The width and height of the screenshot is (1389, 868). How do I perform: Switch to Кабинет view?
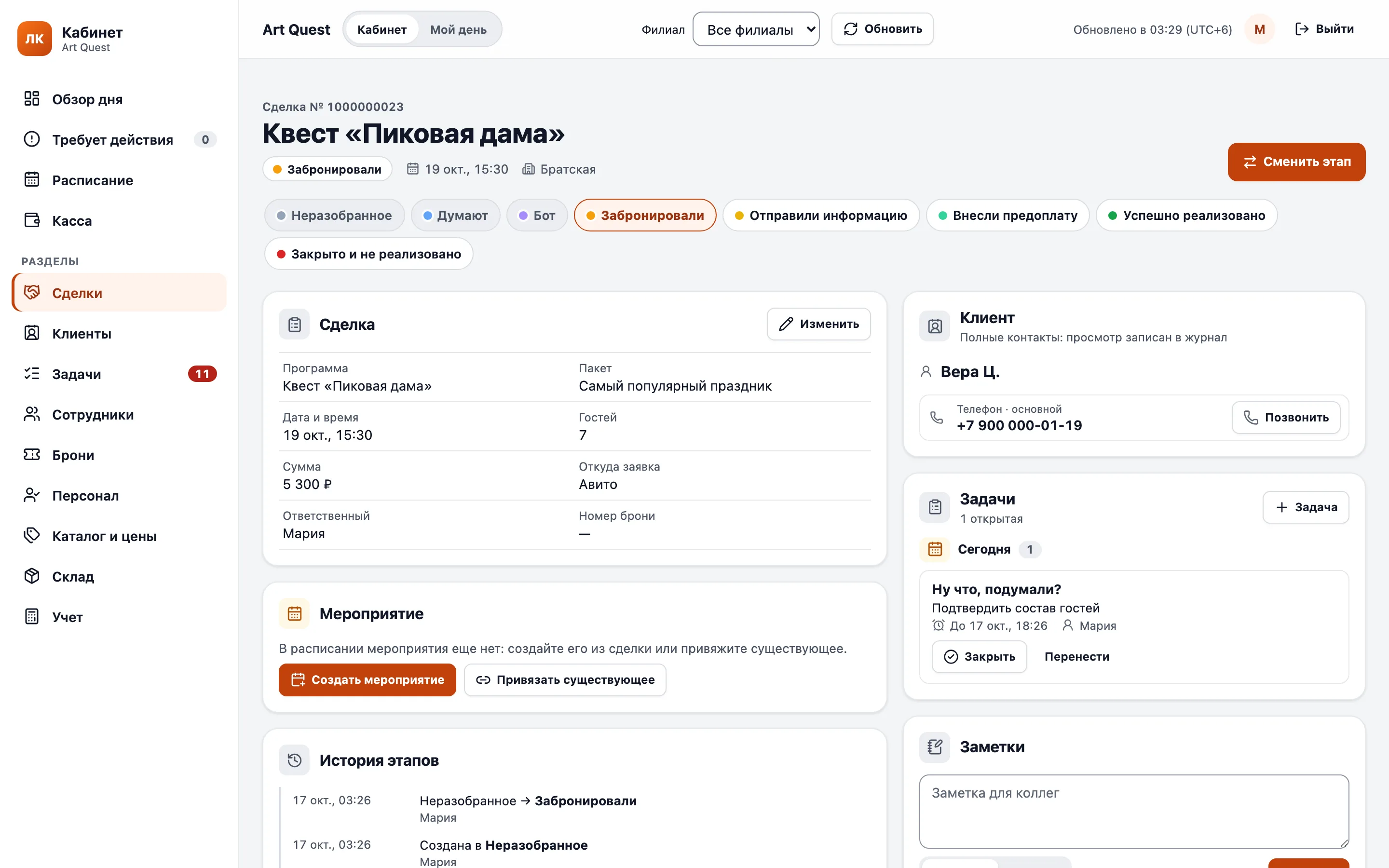[381, 29]
